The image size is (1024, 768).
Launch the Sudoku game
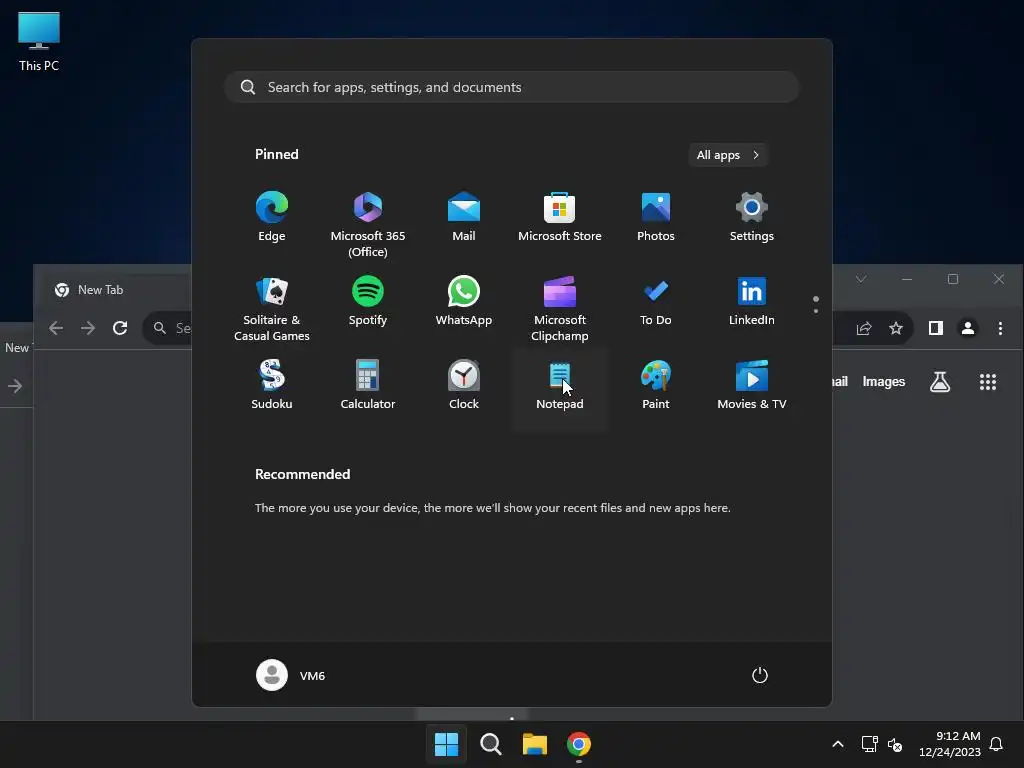(272, 385)
